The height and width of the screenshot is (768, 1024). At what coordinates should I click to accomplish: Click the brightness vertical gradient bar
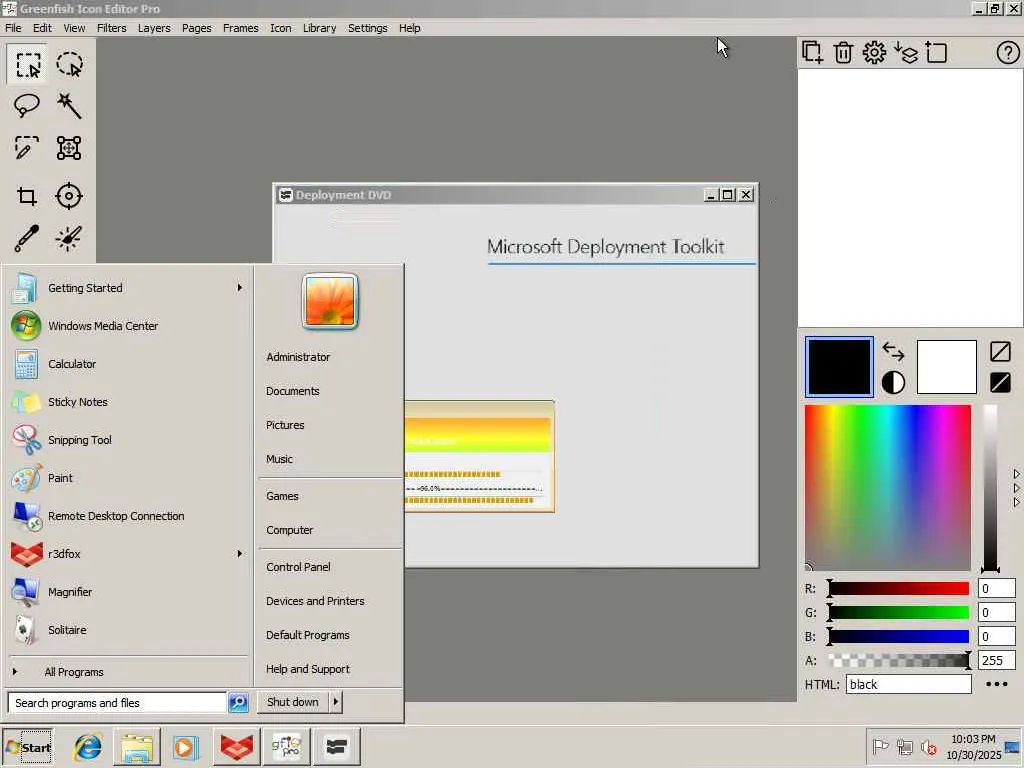990,487
